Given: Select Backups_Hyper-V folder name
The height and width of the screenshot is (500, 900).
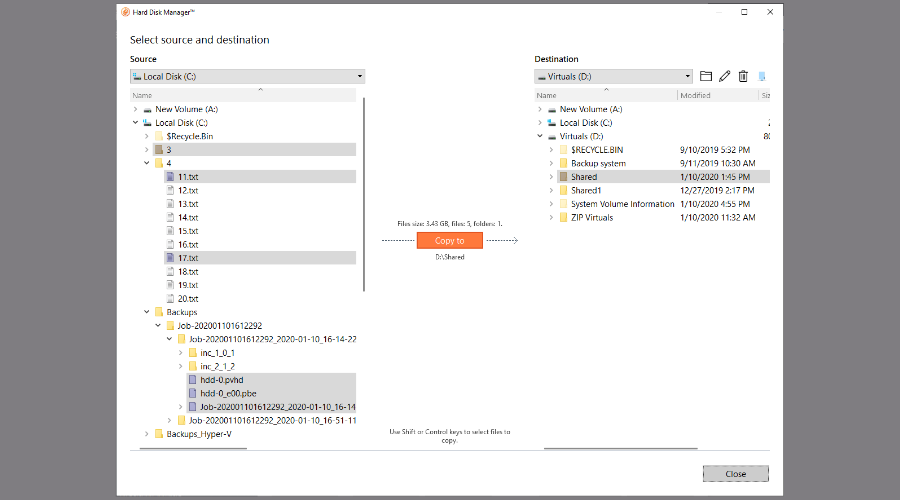Looking at the screenshot, I should pyautogui.click(x=199, y=434).
